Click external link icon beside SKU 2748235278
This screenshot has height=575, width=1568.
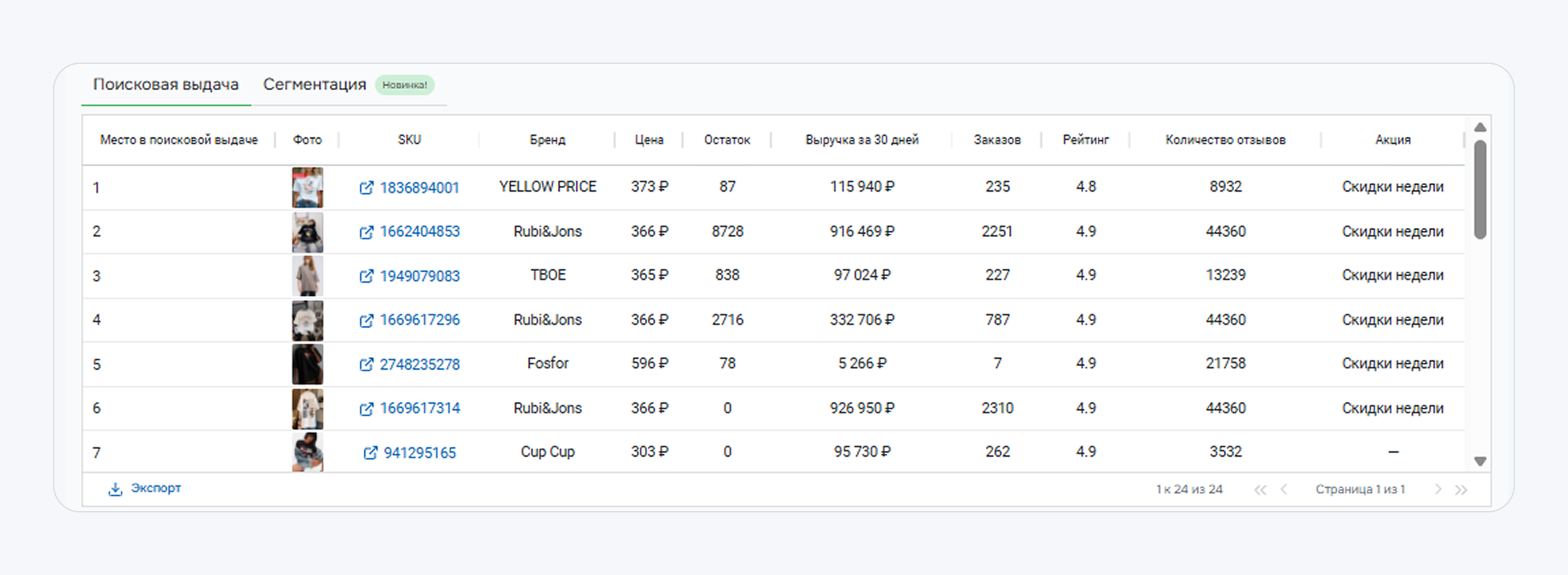tap(366, 364)
